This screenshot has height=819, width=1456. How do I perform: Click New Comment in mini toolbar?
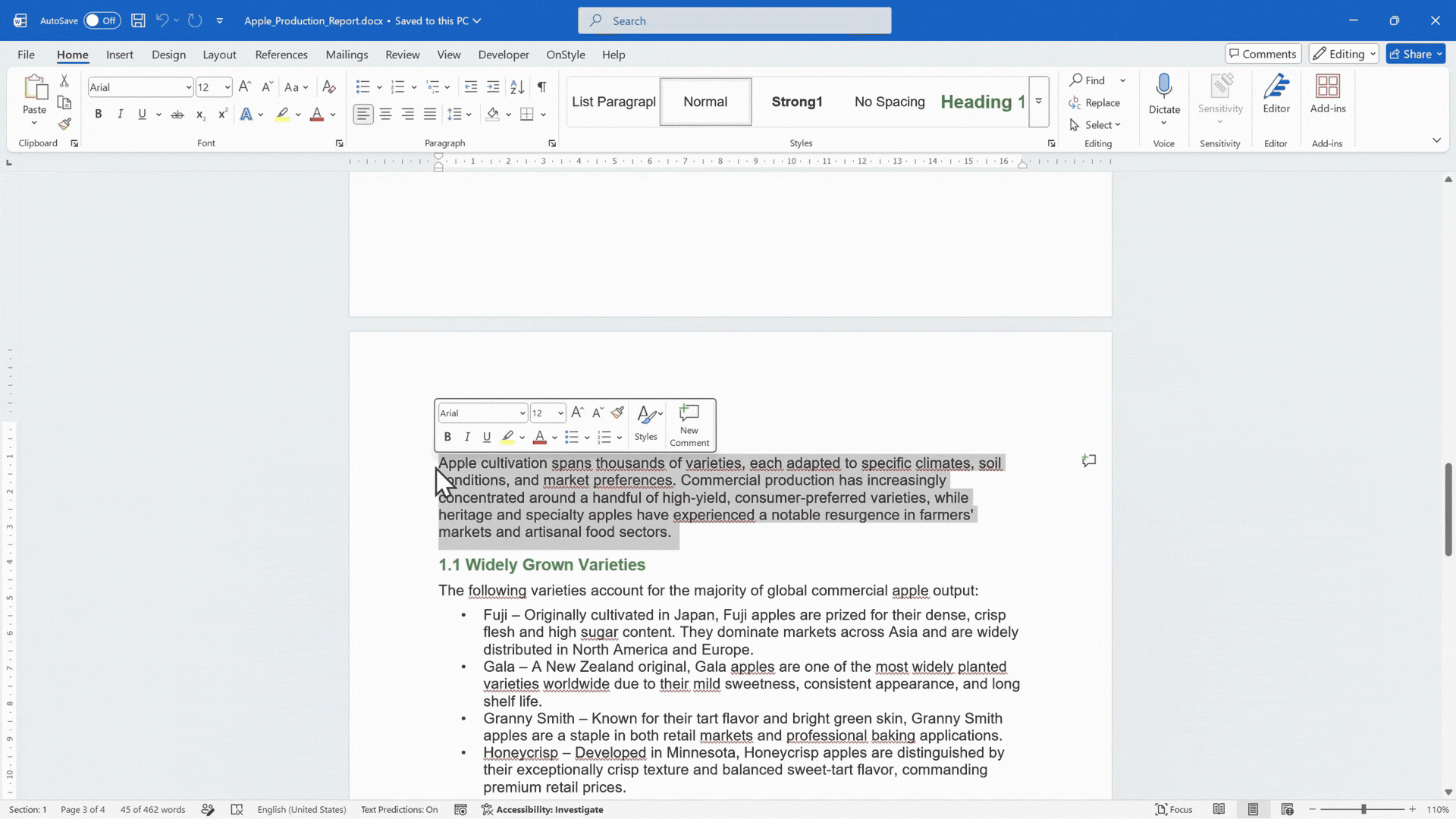pos(689,425)
